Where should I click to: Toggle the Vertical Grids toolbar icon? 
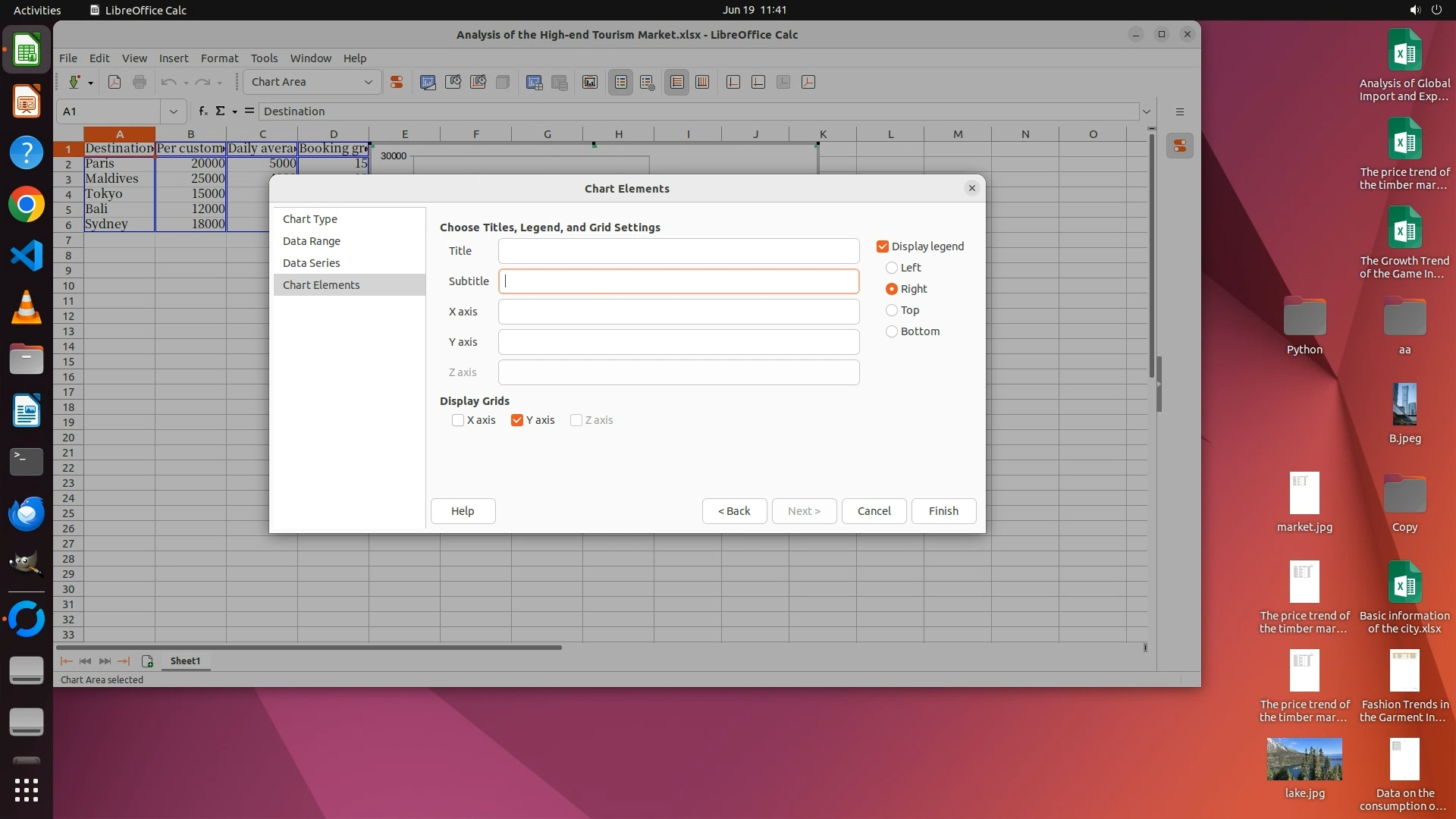[x=702, y=82]
